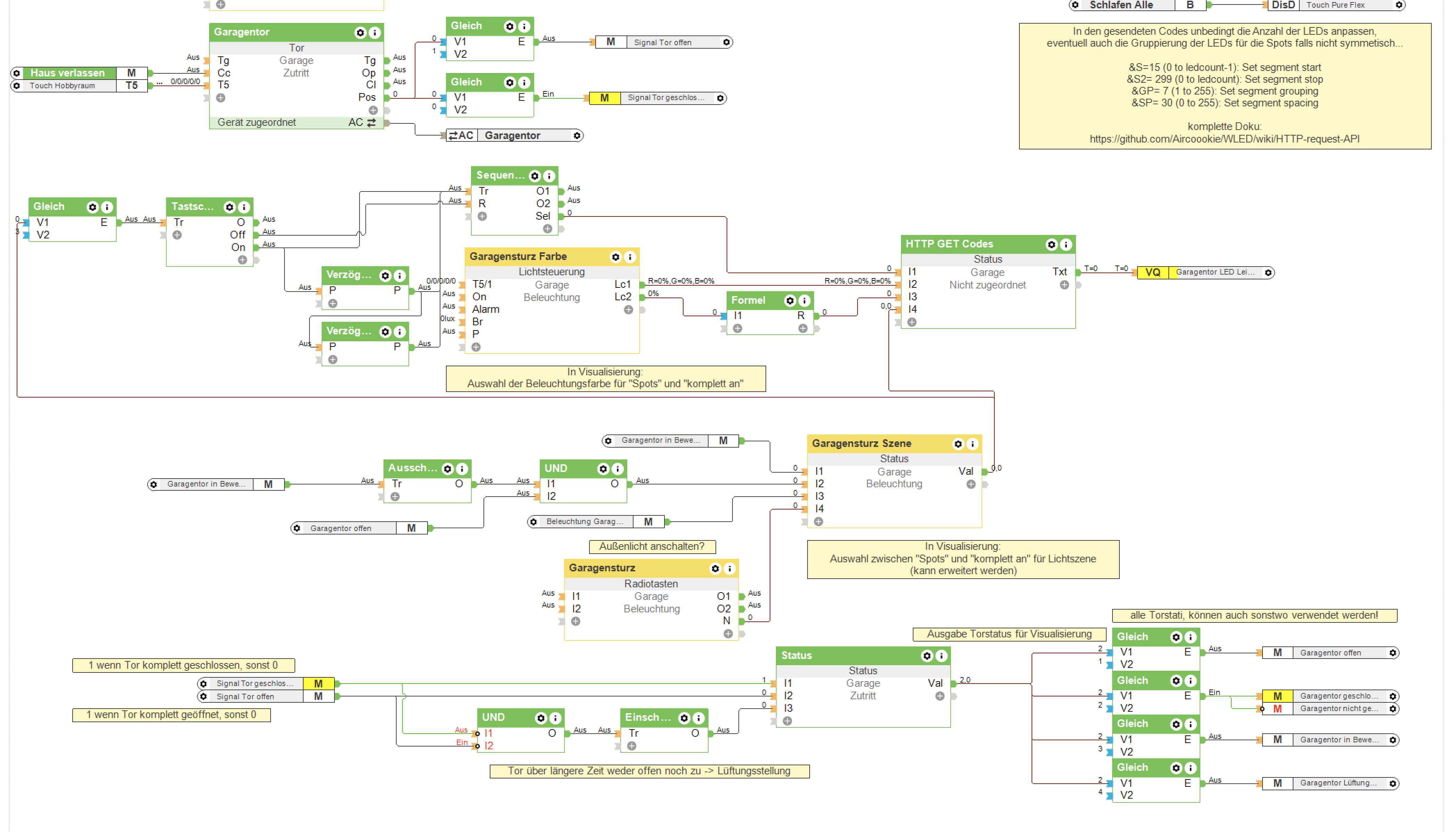Click info icon on Formel block
This screenshot has height=832, width=1456.
click(x=804, y=301)
